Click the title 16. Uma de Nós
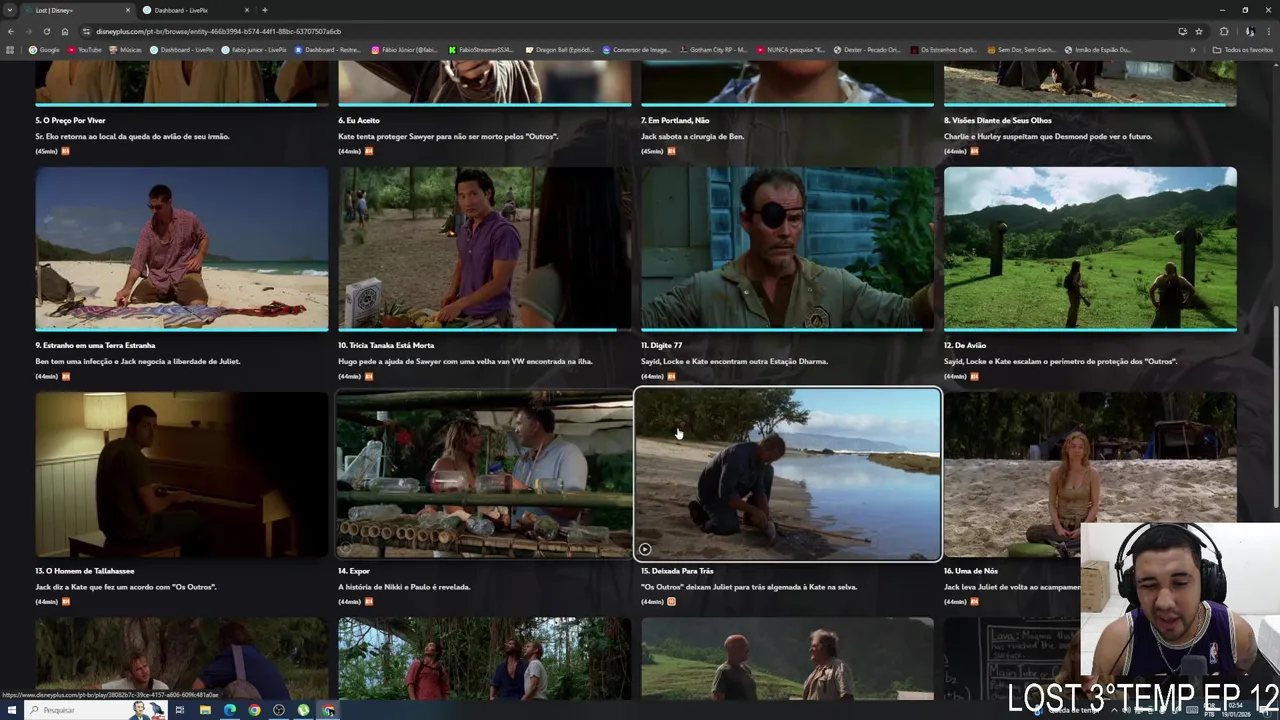The image size is (1280, 720). (971, 571)
